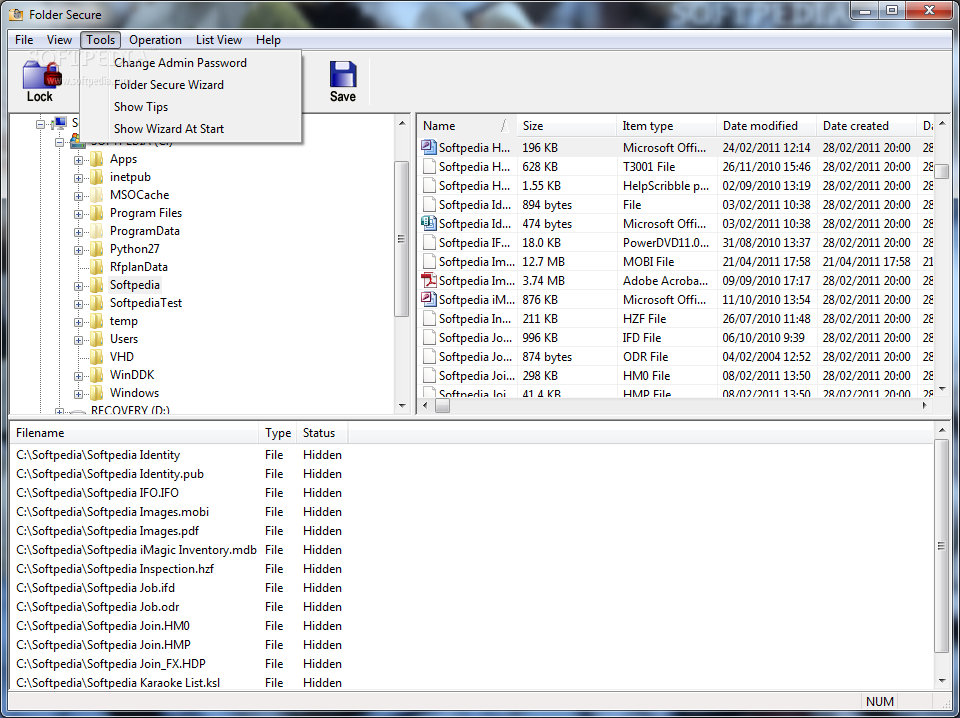Viewport: 960px width, 718px height.
Task: Select the ProgramData folder icon
Action: [x=97, y=231]
